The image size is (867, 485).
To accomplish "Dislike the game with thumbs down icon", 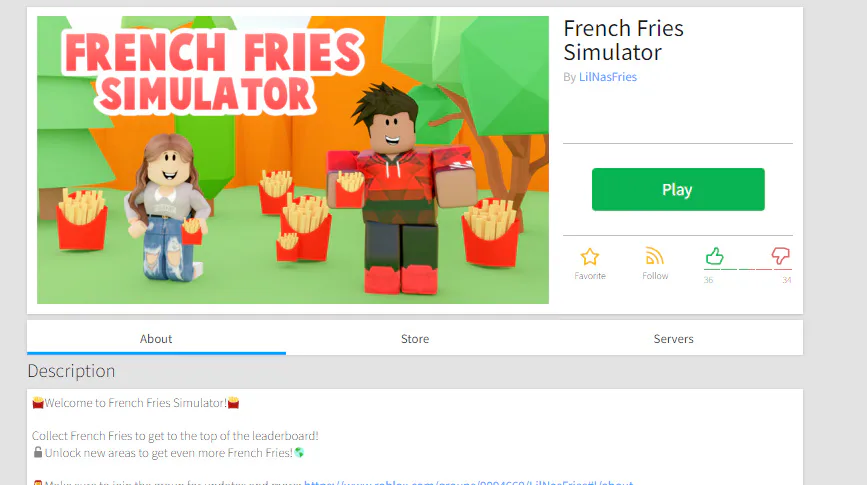I will click(x=780, y=256).
